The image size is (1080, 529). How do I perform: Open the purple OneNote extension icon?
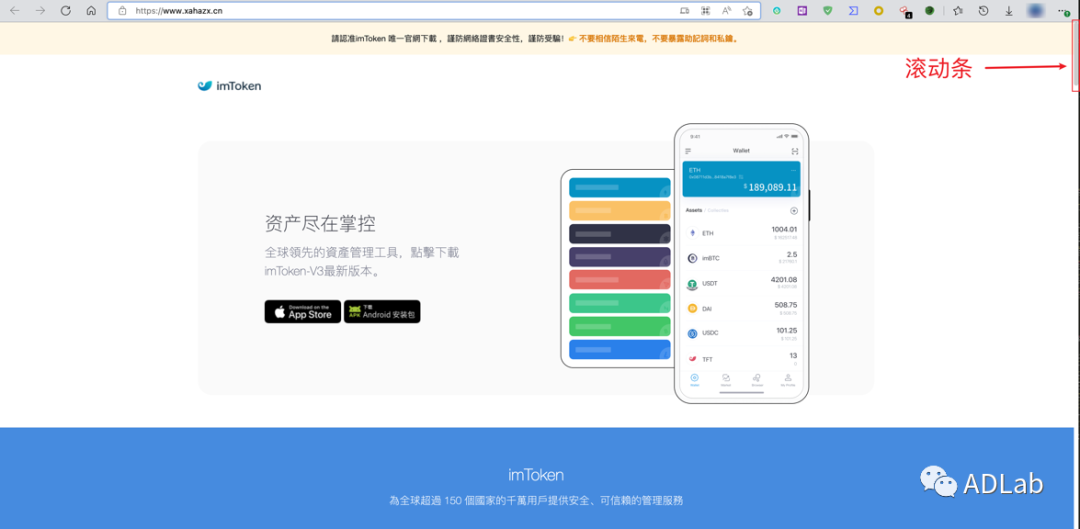[801, 11]
